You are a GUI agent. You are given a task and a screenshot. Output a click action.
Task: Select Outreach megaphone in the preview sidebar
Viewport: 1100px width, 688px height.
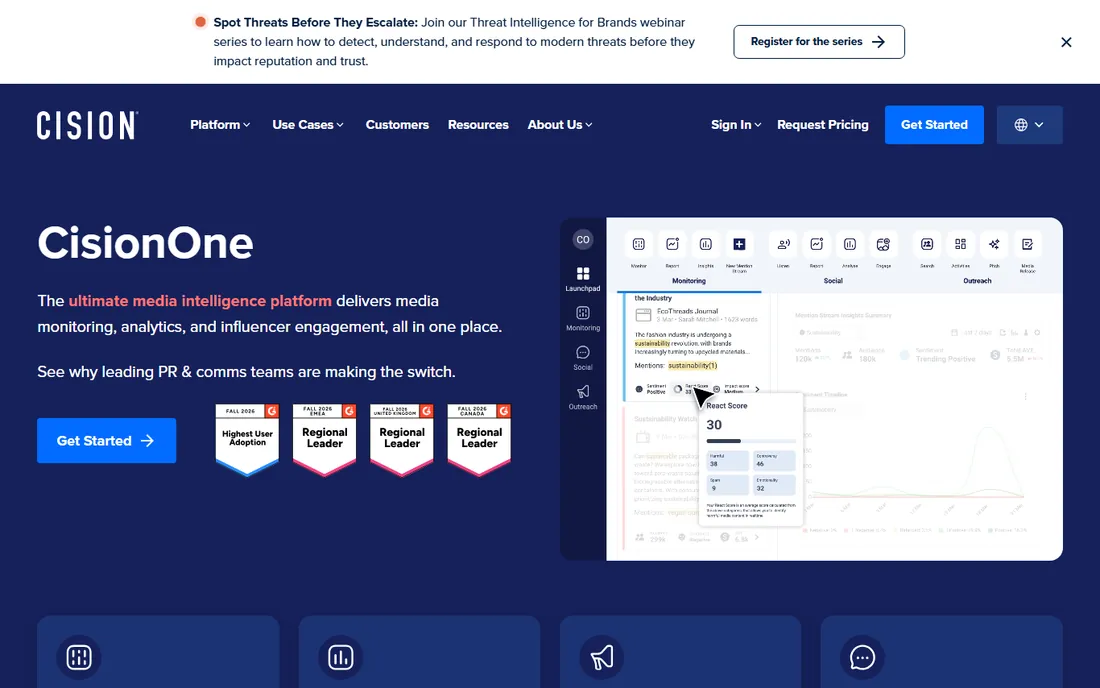(x=583, y=396)
